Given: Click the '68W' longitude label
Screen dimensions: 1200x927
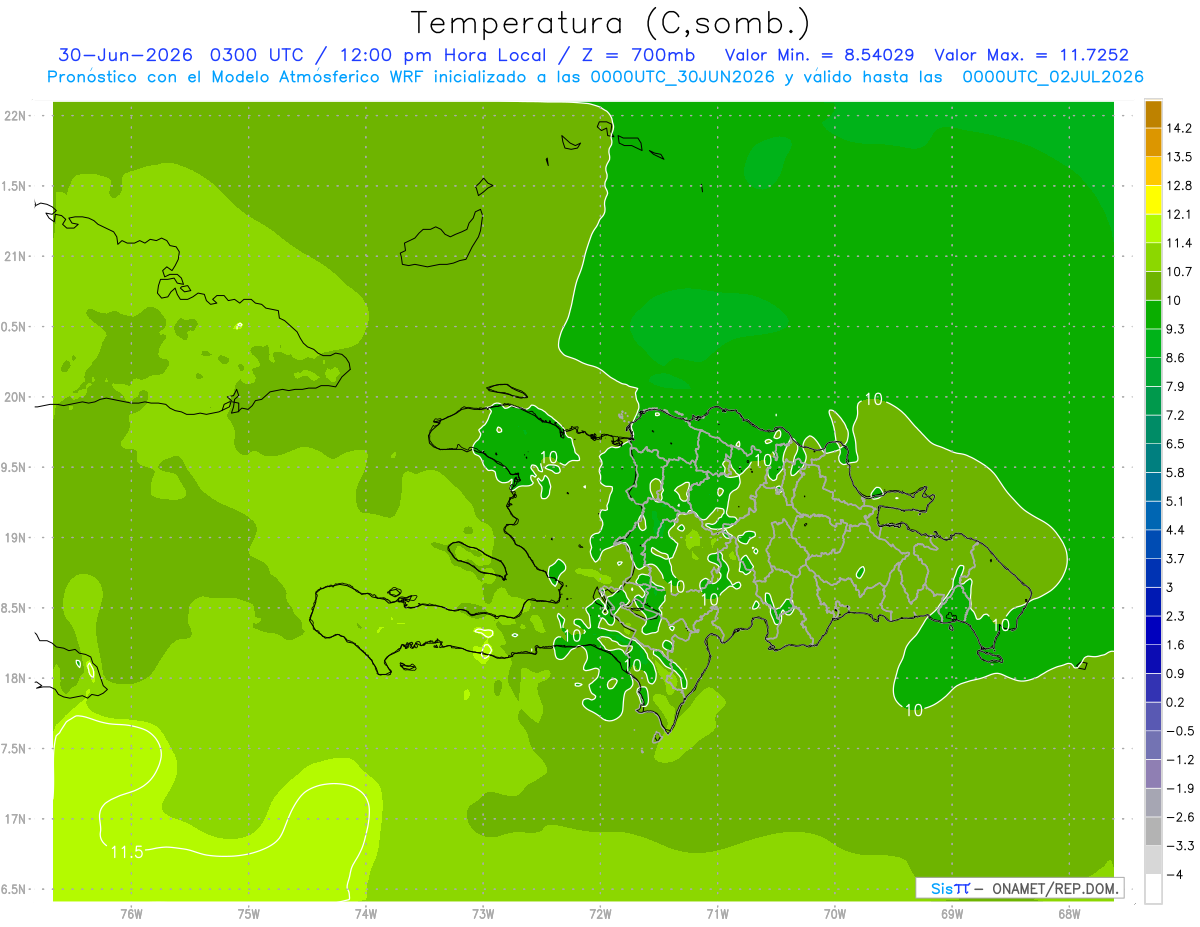Looking at the screenshot, I should click(x=1068, y=913).
